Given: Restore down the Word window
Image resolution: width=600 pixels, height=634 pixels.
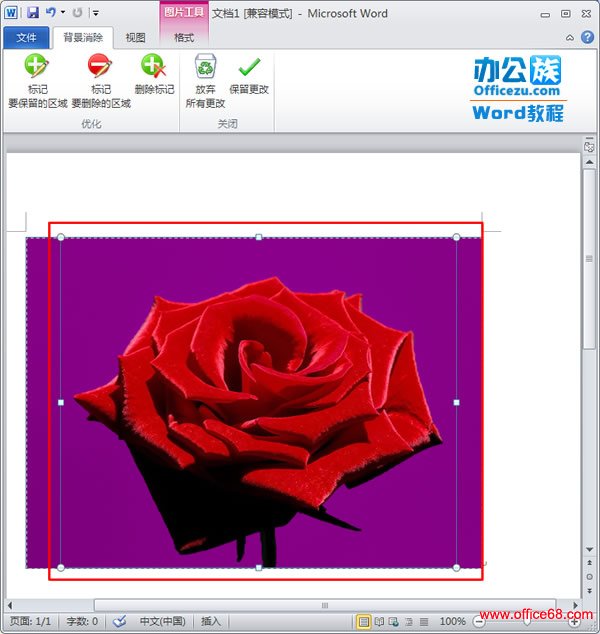Looking at the screenshot, I should (566, 14).
